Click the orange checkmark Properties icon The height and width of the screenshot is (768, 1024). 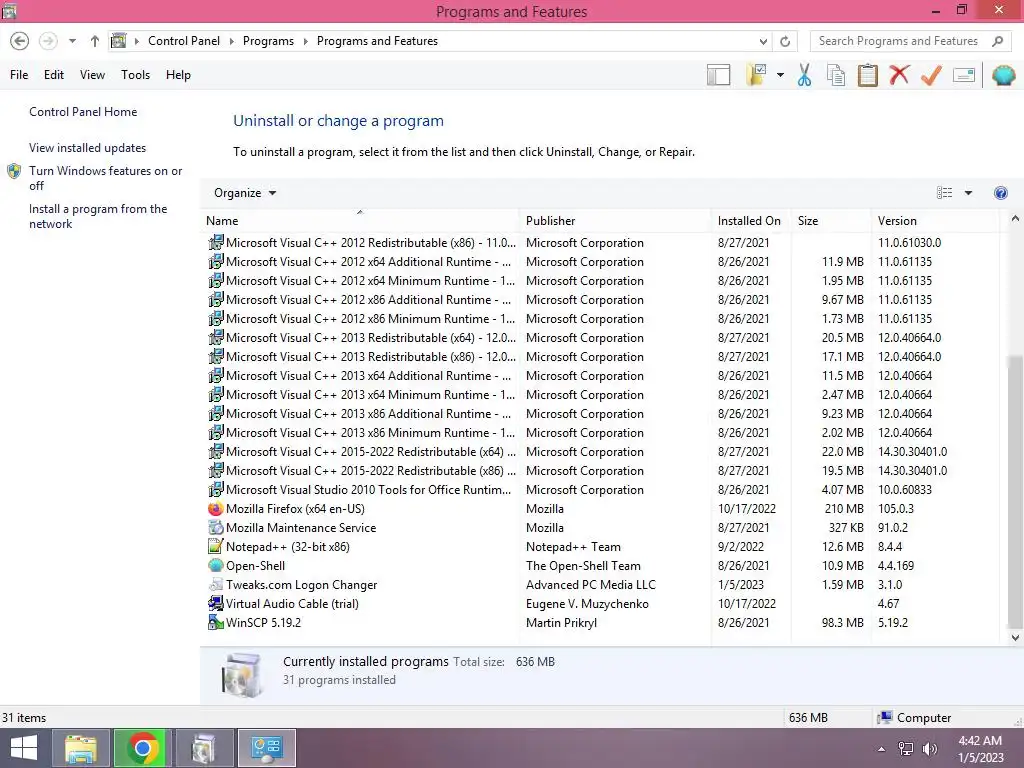point(931,75)
